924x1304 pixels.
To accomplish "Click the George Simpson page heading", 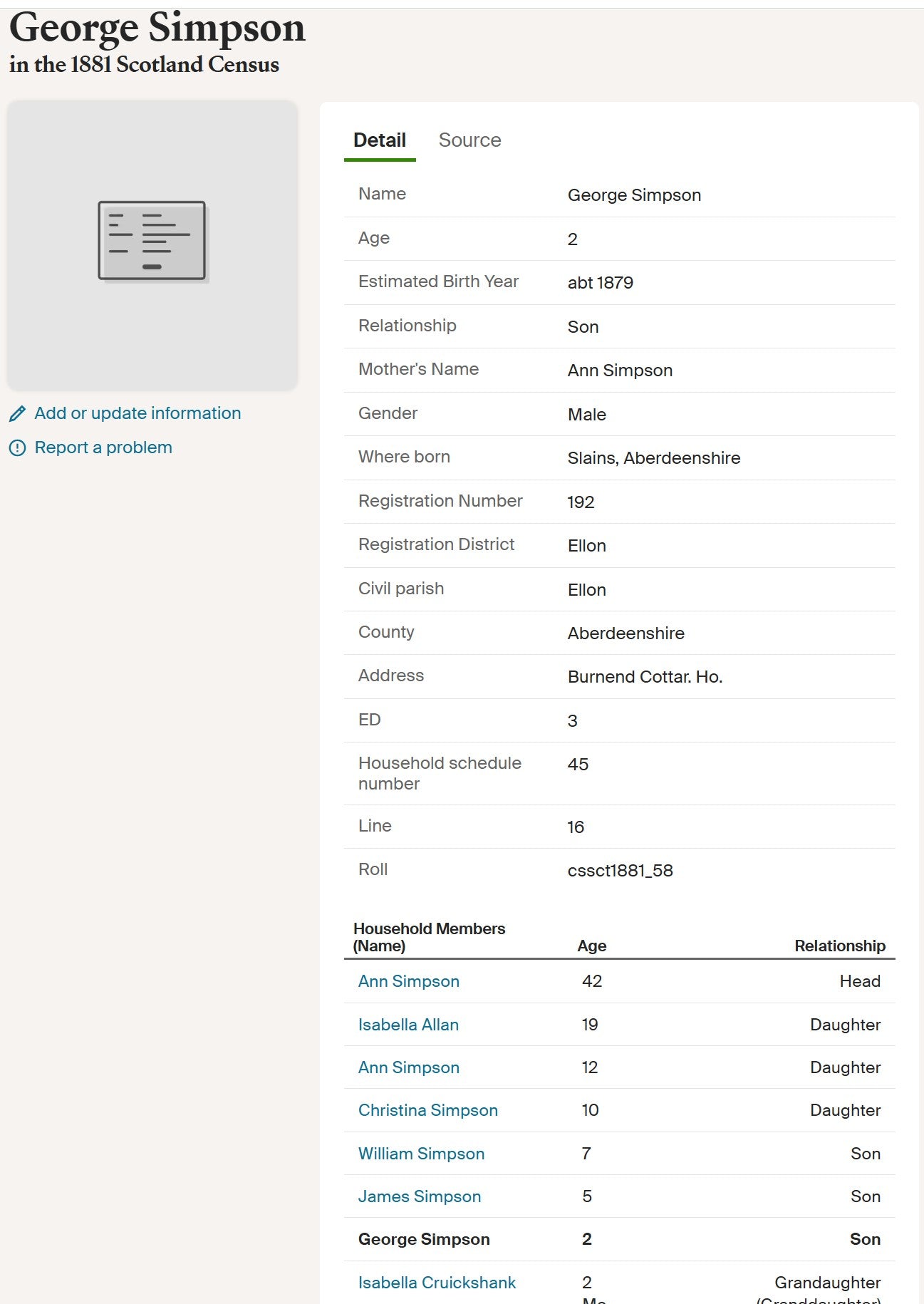I will (157, 29).
